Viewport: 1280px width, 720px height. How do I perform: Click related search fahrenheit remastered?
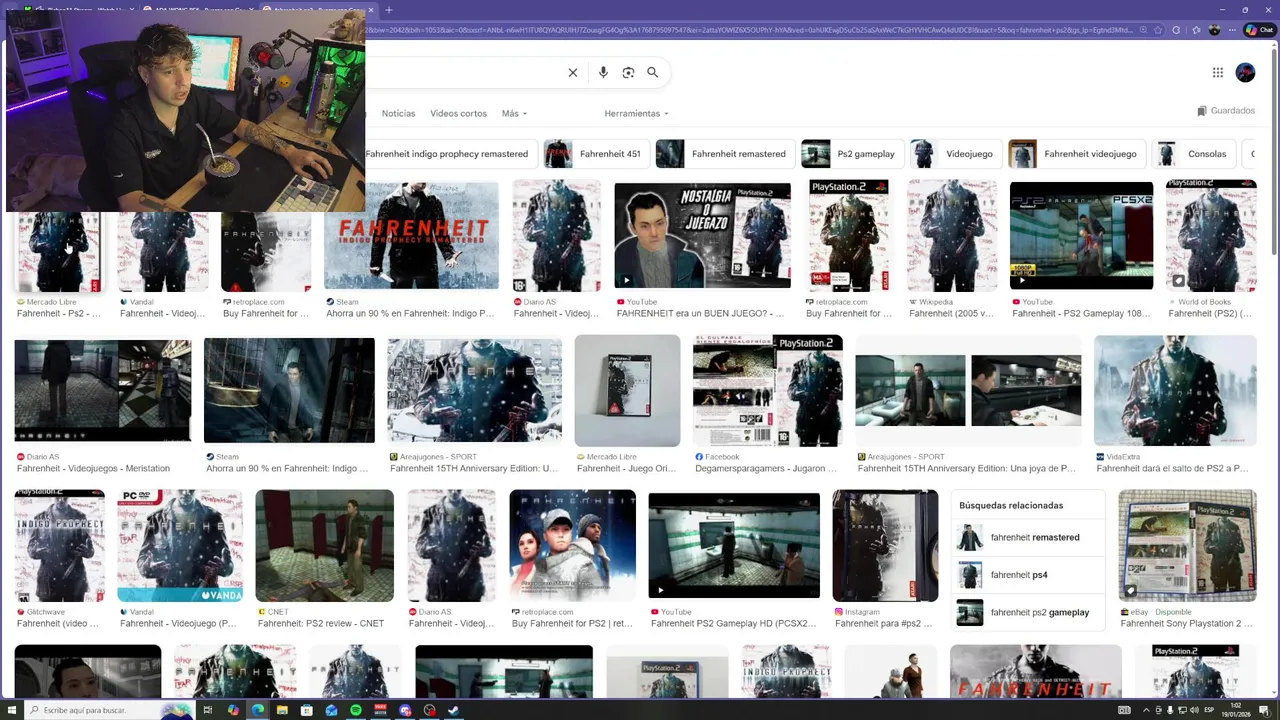(x=1028, y=538)
